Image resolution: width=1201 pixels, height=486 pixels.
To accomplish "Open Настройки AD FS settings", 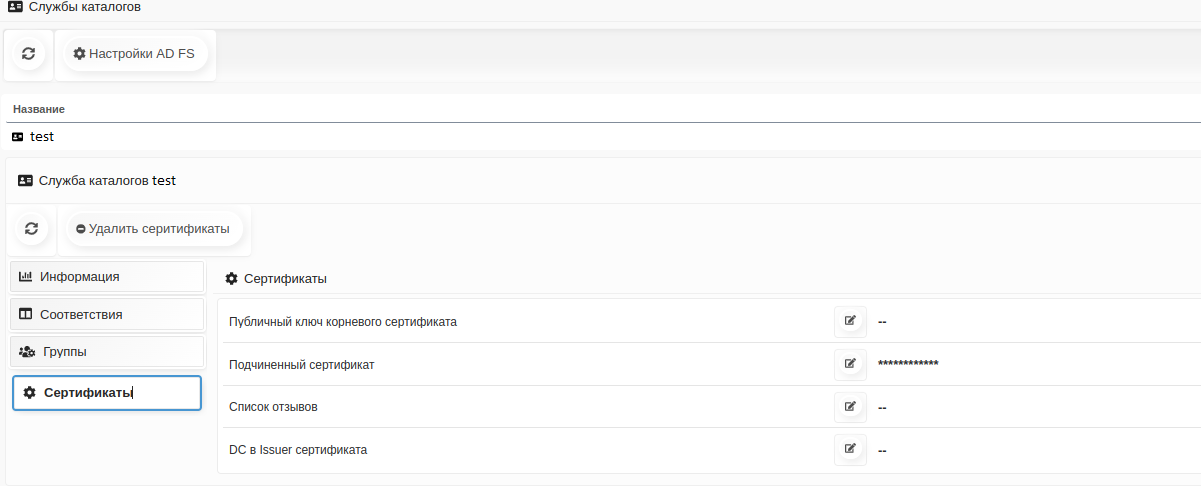I will pos(134,53).
